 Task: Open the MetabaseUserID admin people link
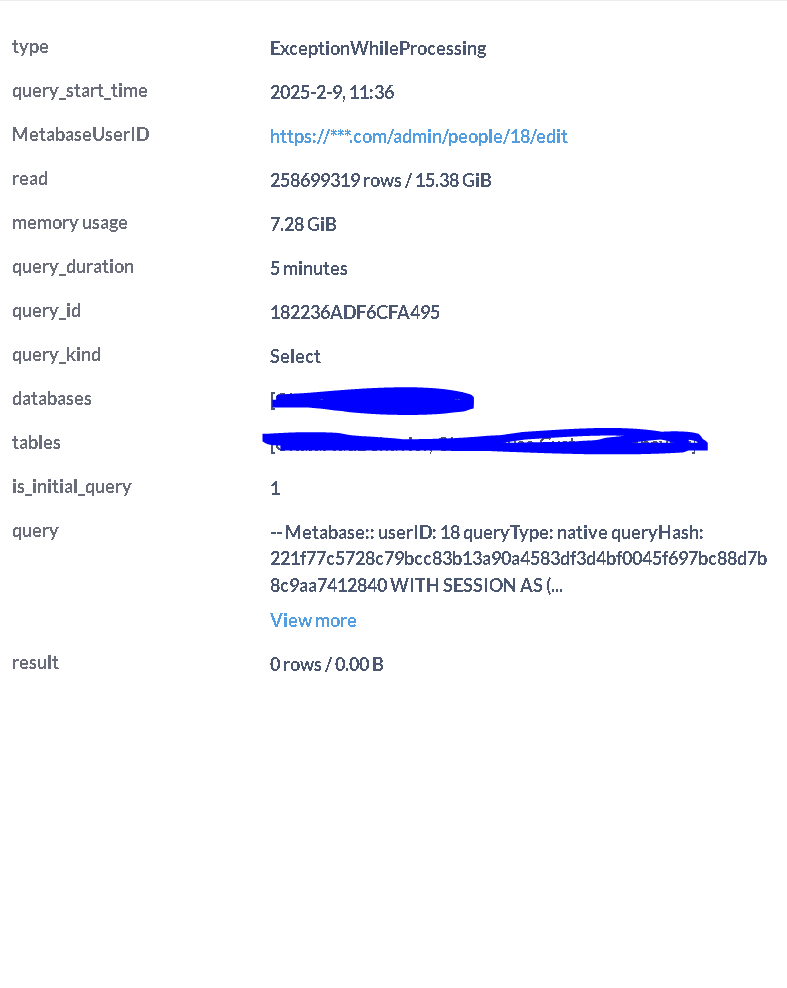pyautogui.click(x=418, y=136)
